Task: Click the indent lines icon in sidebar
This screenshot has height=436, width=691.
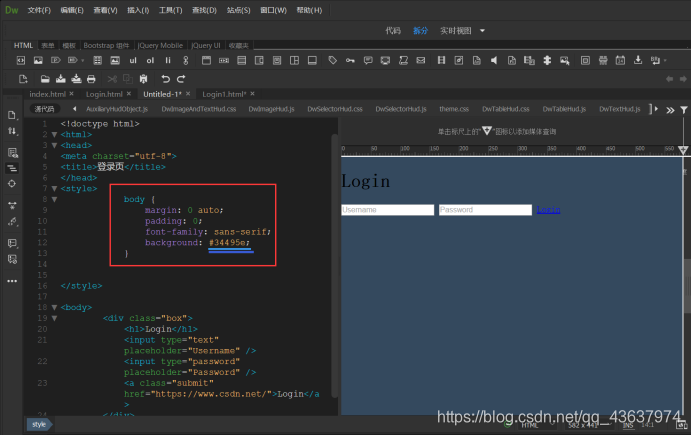Action: 12,168
